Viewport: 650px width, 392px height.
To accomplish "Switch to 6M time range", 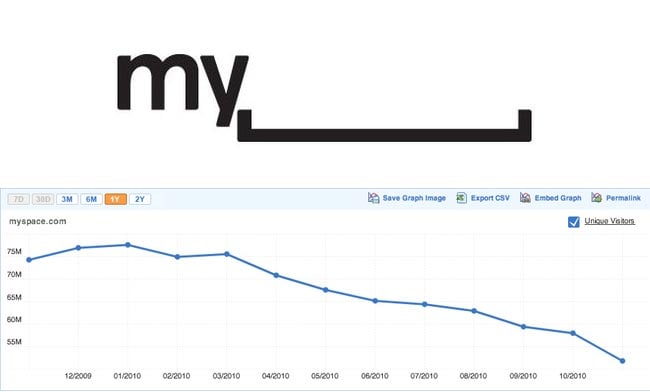I will pyautogui.click(x=91, y=199).
